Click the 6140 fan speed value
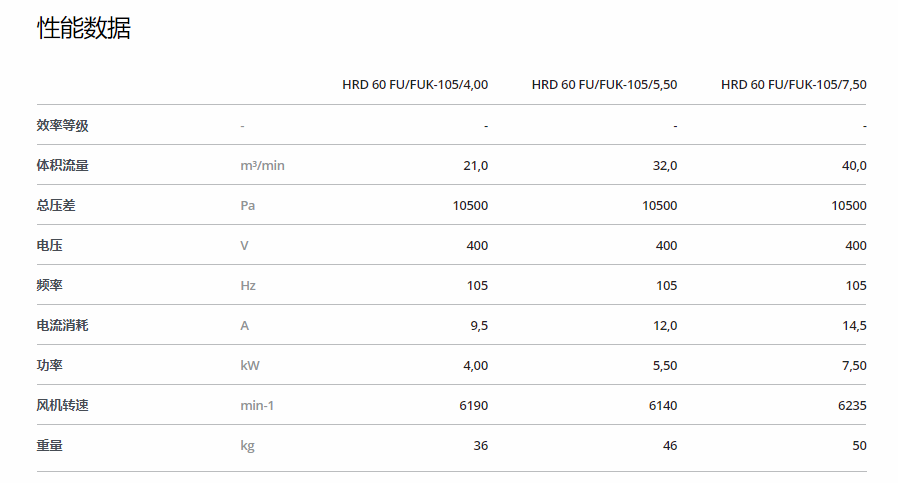 [x=663, y=406]
